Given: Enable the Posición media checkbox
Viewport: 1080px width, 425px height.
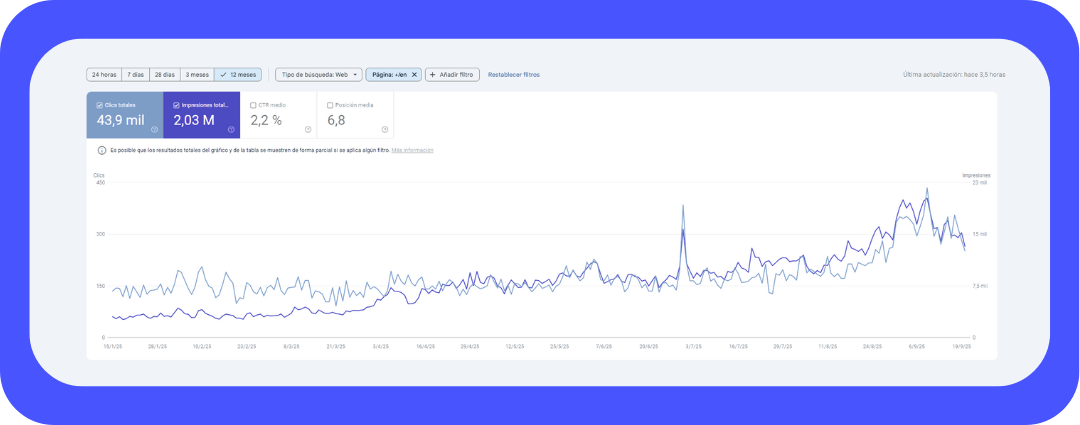Looking at the screenshot, I should [330, 104].
